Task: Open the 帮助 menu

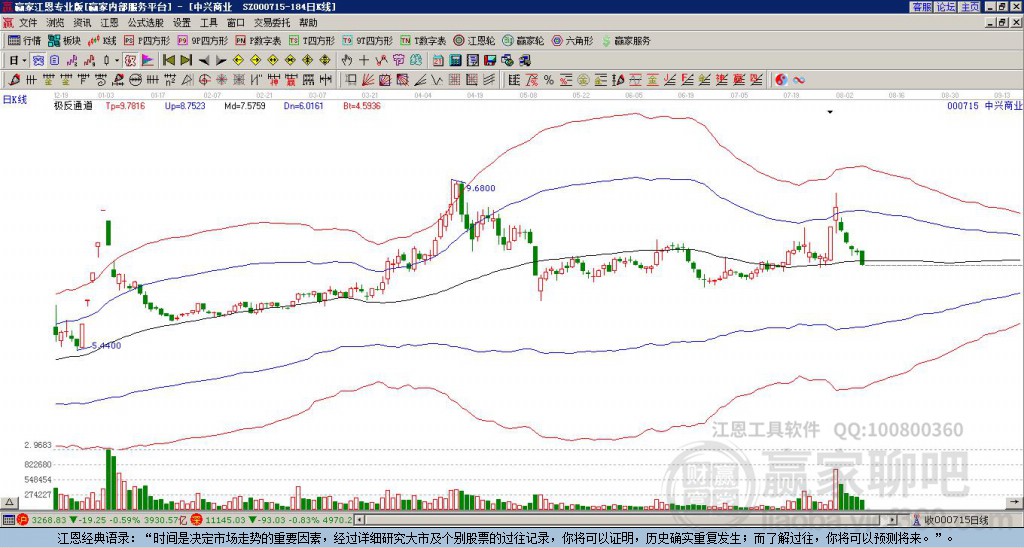Action: point(308,23)
